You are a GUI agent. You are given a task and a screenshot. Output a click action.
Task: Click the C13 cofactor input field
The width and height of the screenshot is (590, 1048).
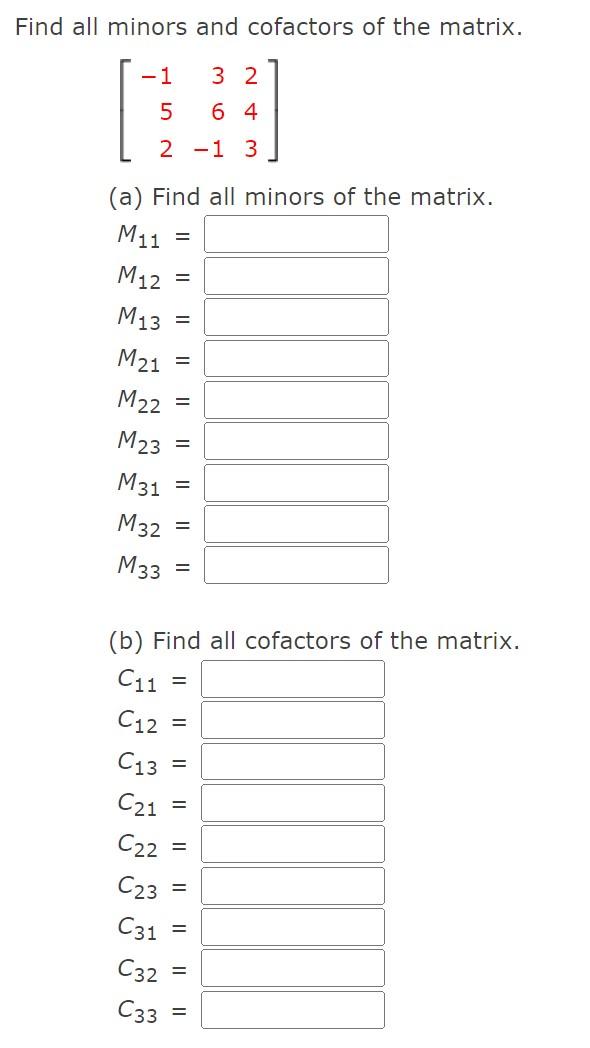pyautogui.click(x=293, y=760)
